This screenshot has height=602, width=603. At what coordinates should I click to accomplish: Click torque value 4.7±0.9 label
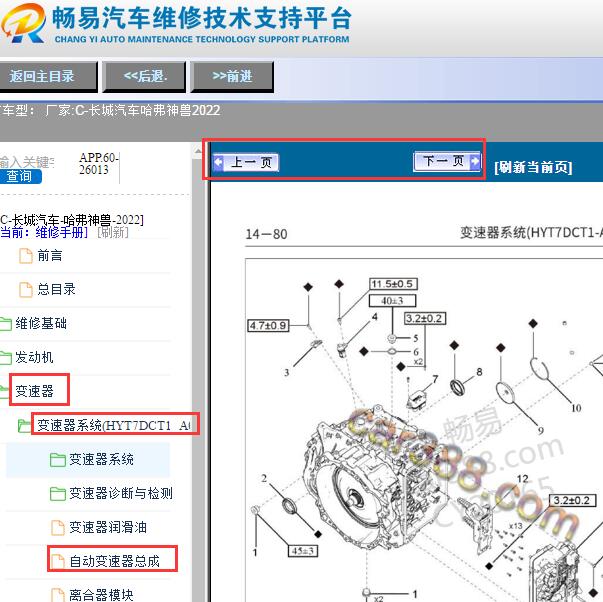pyautogui.click(x=268, y=326)
